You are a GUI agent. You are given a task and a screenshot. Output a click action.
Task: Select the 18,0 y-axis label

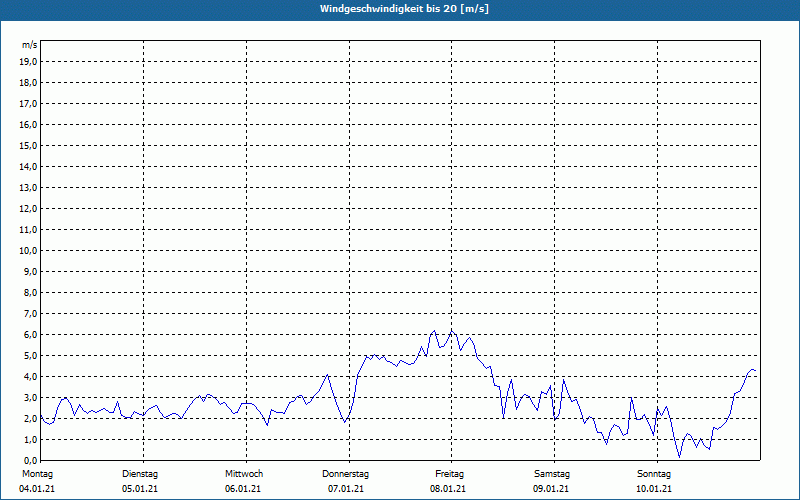[x=28, y=83]
